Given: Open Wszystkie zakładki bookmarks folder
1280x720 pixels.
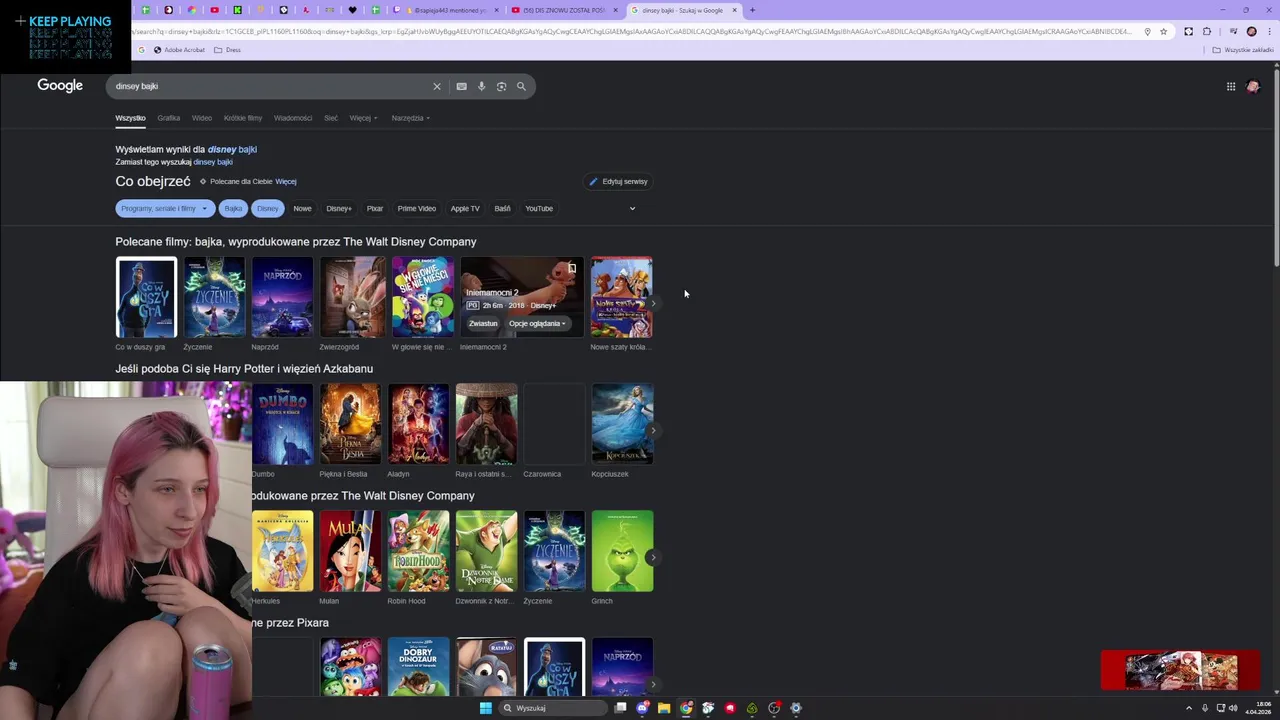Looking at the screenshot, I should pos(1243,49).
